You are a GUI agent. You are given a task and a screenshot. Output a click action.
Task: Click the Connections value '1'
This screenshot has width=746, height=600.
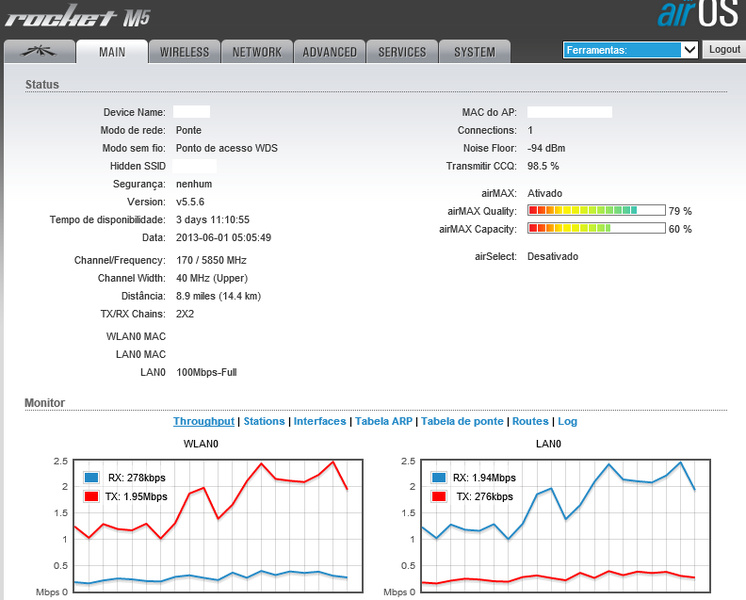(530, 130)
